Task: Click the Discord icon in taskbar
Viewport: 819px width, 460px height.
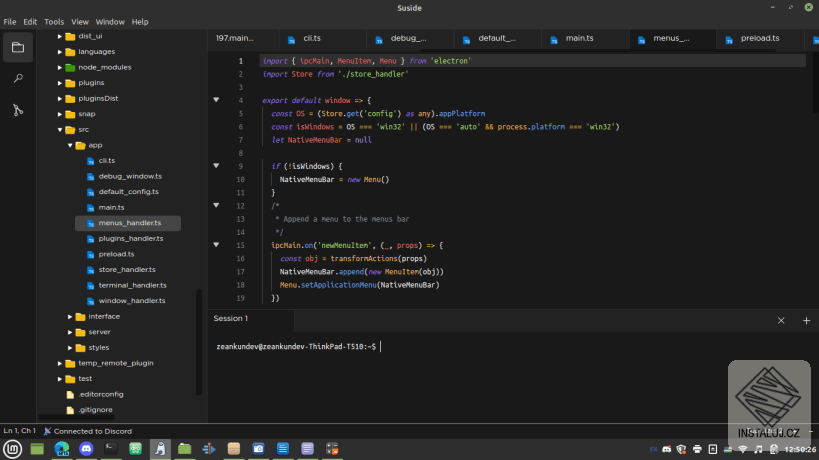Action: coord(85,450)
